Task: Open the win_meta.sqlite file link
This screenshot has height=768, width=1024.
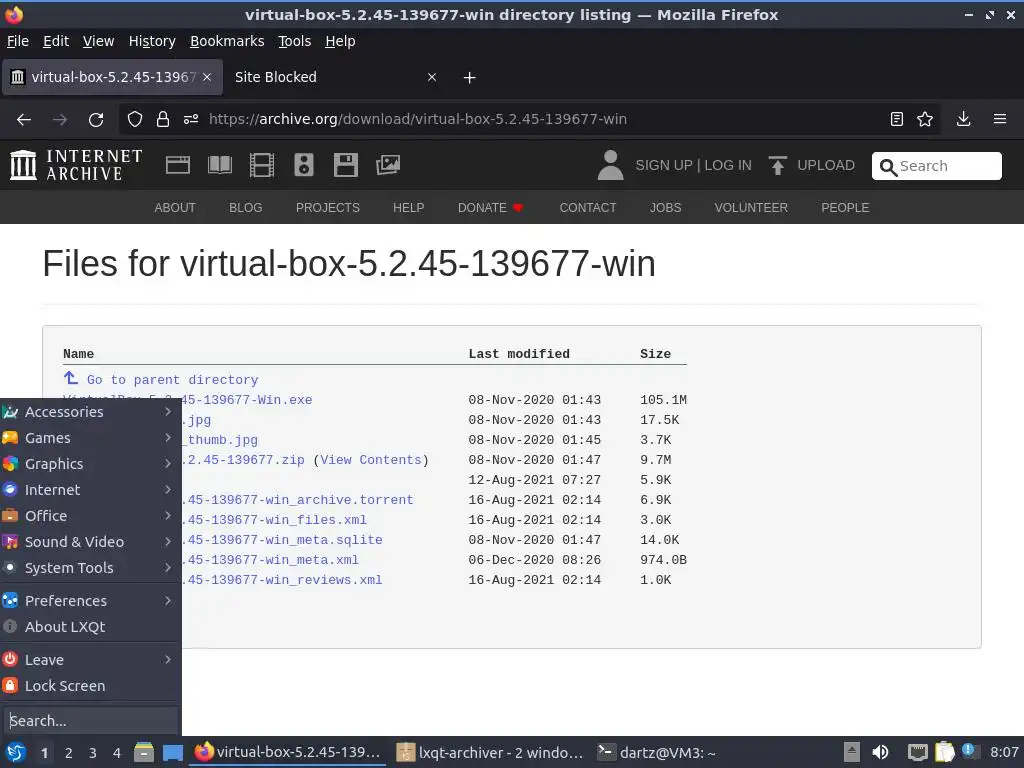Action: [283, 540]
